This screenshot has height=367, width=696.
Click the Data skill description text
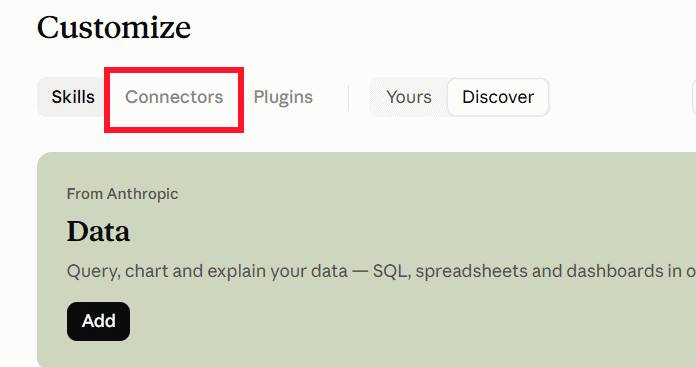(x=381, y=271)
